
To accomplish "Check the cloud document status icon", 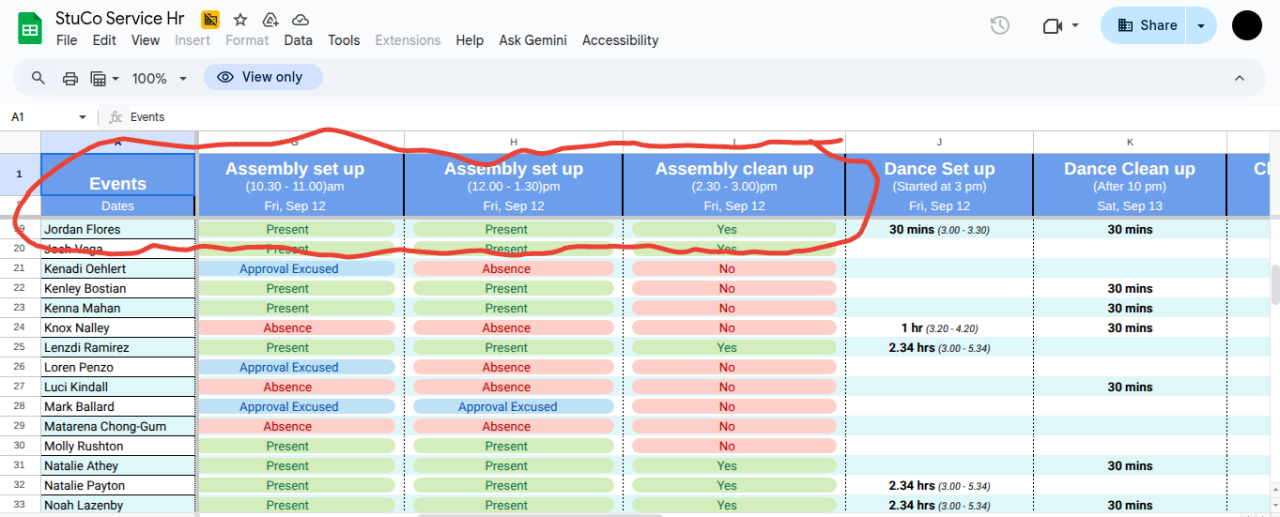I will (x=300, y=20).
